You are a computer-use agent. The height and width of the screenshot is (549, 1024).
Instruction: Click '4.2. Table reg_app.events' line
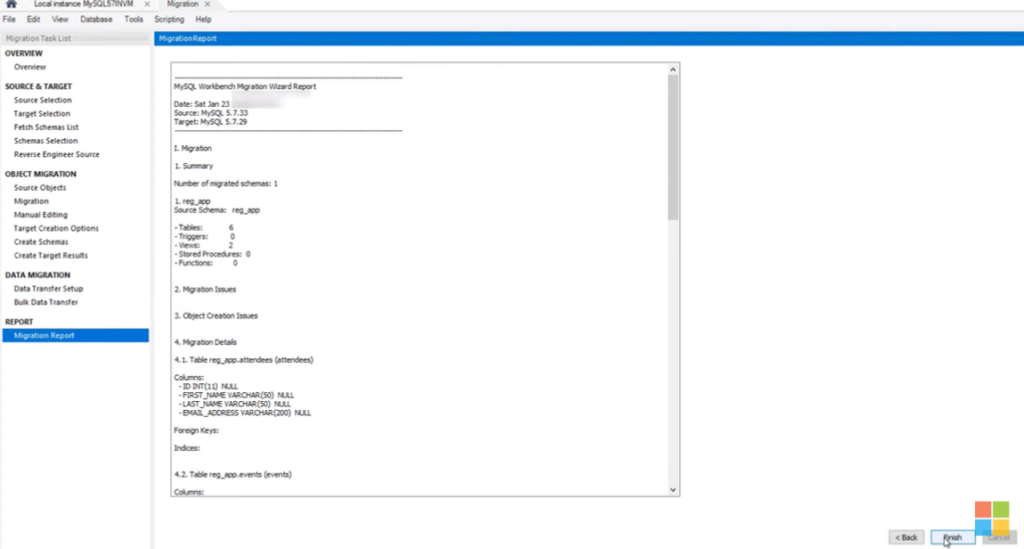point(233,475)
